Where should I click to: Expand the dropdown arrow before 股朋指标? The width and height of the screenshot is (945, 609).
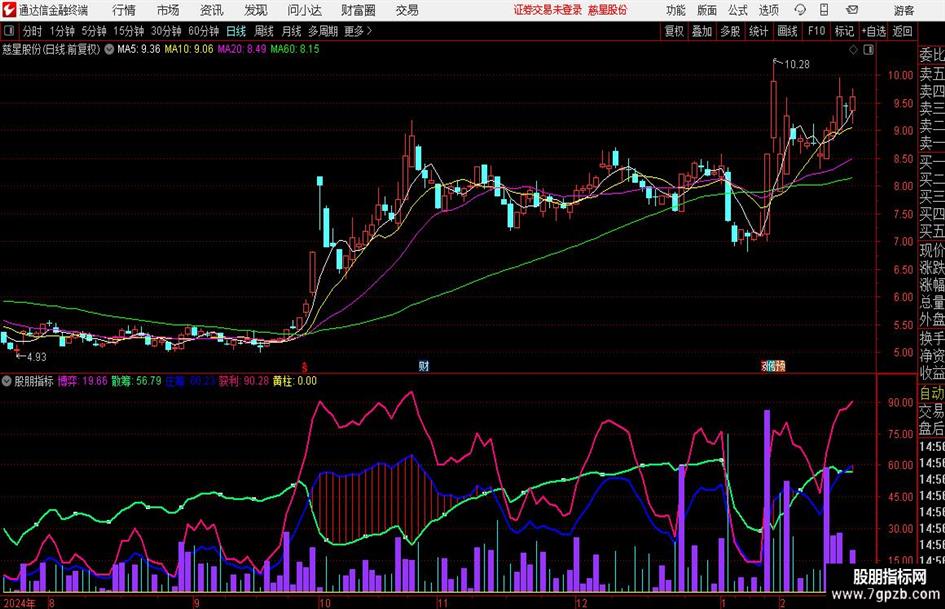[7, 381]
